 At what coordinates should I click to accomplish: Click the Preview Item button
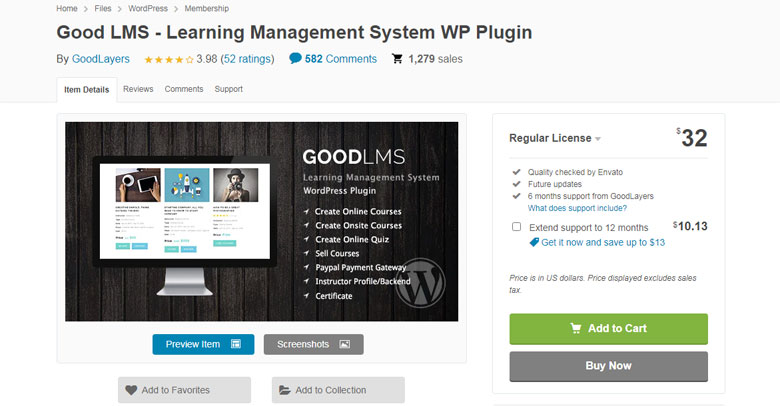[203, 344]
